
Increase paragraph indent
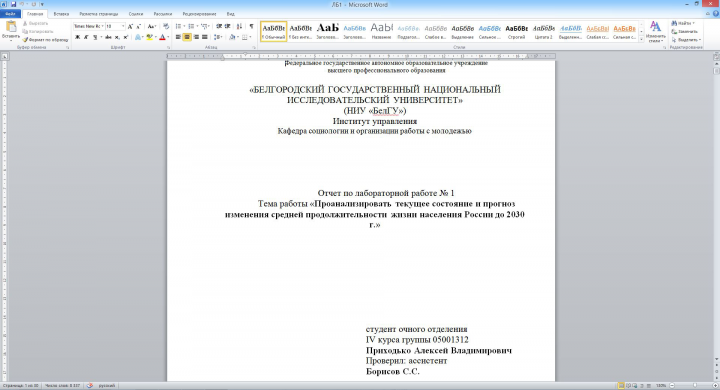pyautogui.click(x=227, y=26)
